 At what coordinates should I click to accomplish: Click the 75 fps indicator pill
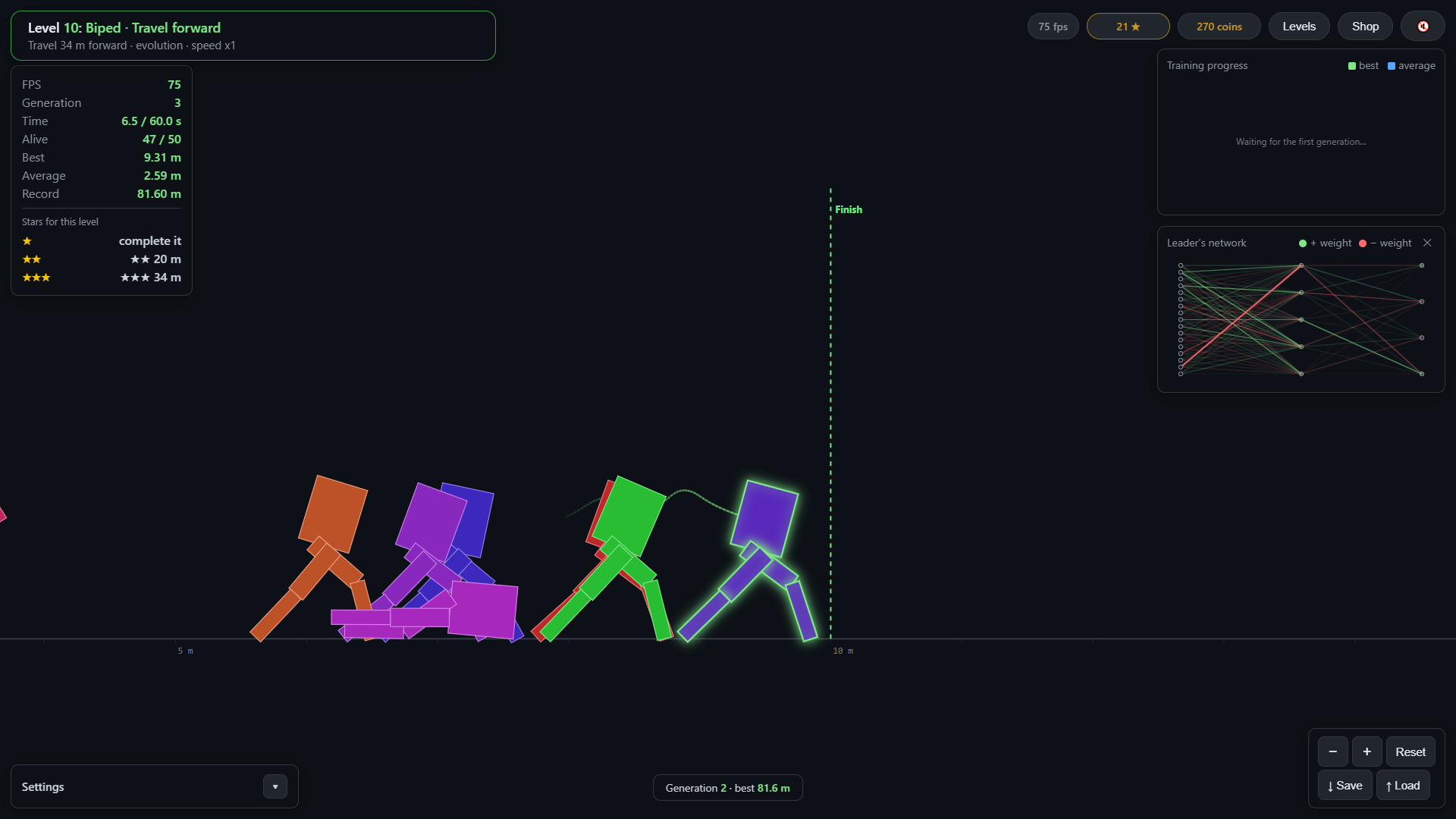click(1053, 27)
